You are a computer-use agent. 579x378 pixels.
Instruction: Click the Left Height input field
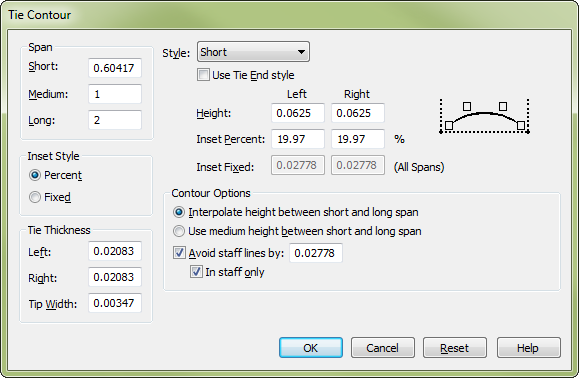[x=298, y=113]
